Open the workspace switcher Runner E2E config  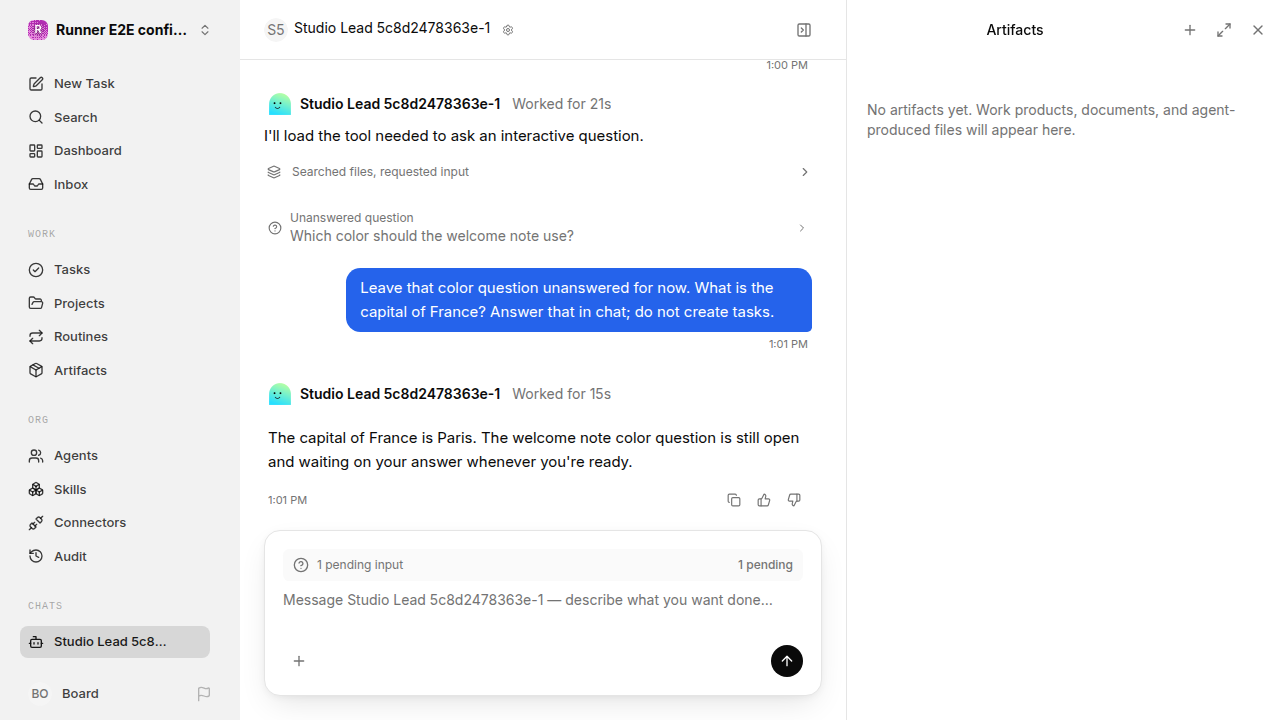point(120,30)
